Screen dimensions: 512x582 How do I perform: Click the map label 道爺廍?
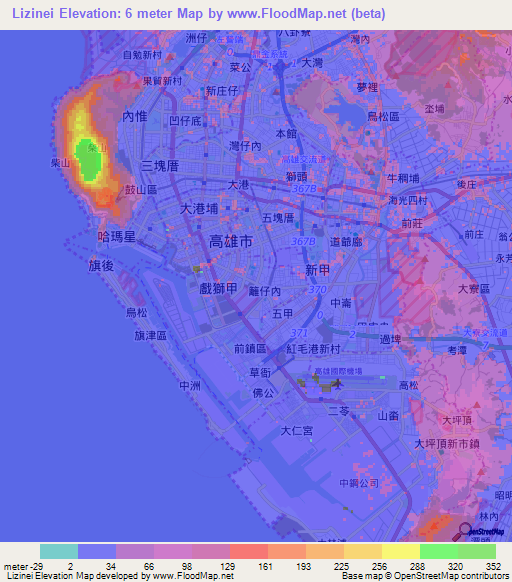click(x=346, y=242)
